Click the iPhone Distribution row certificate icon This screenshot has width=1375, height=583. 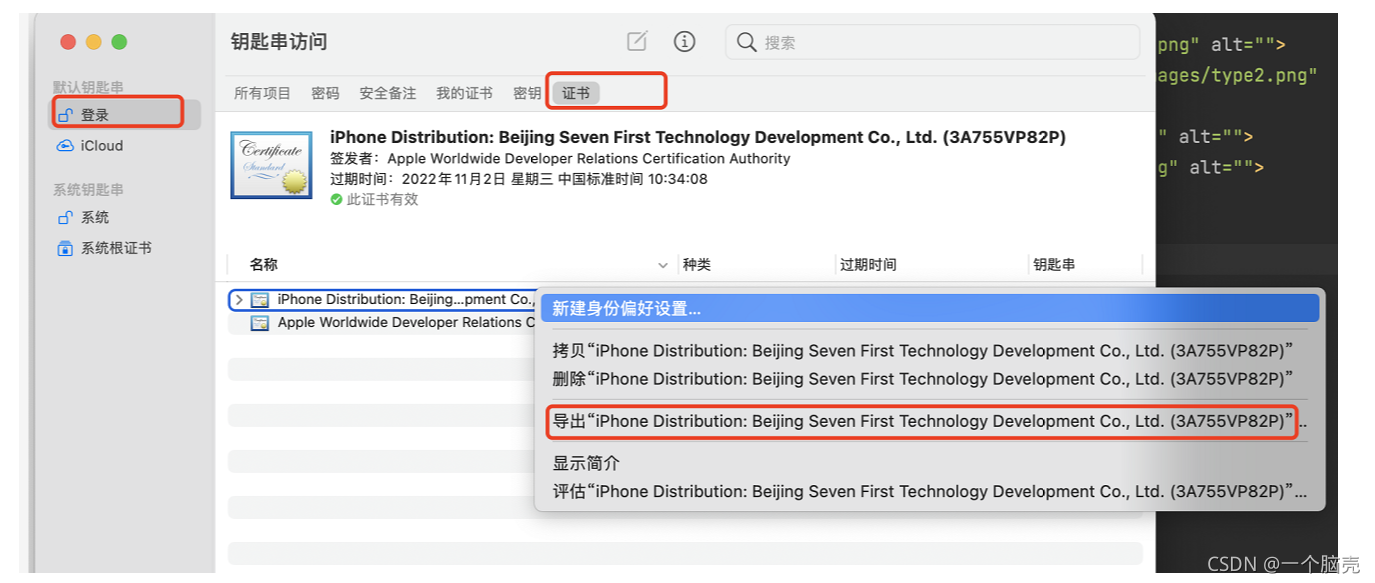pyautogui.click(x=260, y=300)
